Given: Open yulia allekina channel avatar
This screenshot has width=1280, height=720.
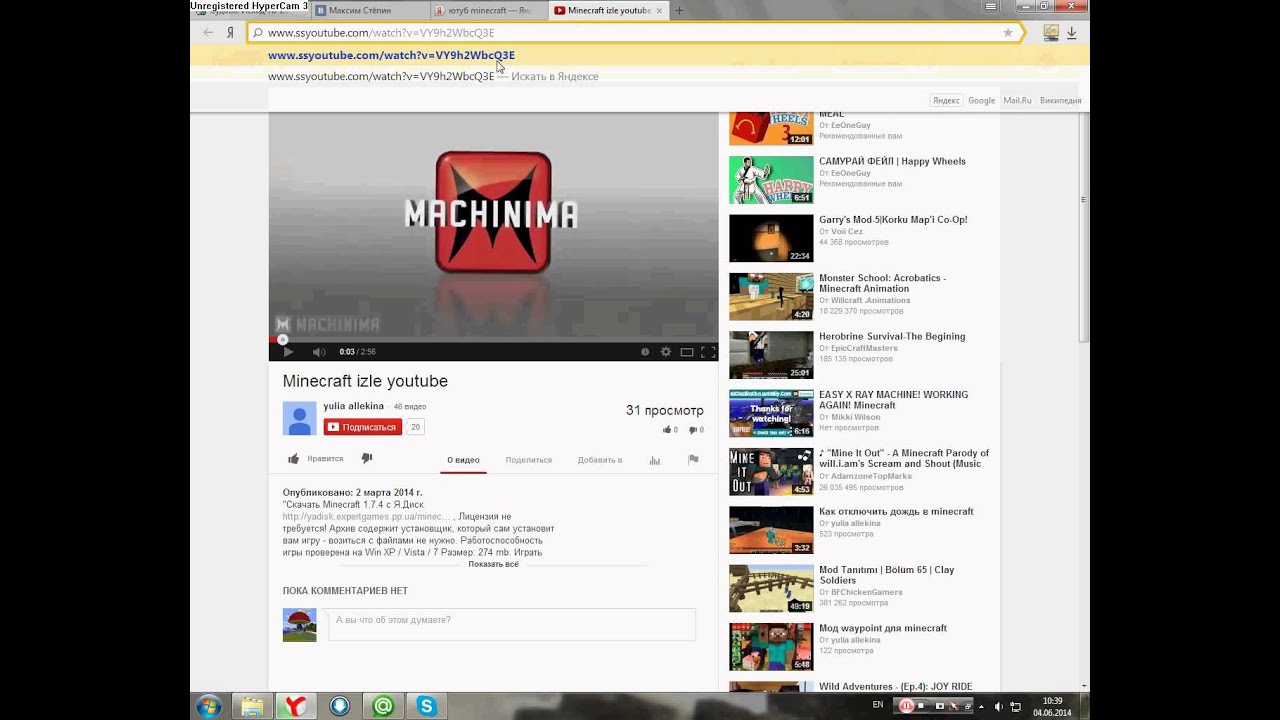Looking at the screenshot, I should tap(300, 419).
